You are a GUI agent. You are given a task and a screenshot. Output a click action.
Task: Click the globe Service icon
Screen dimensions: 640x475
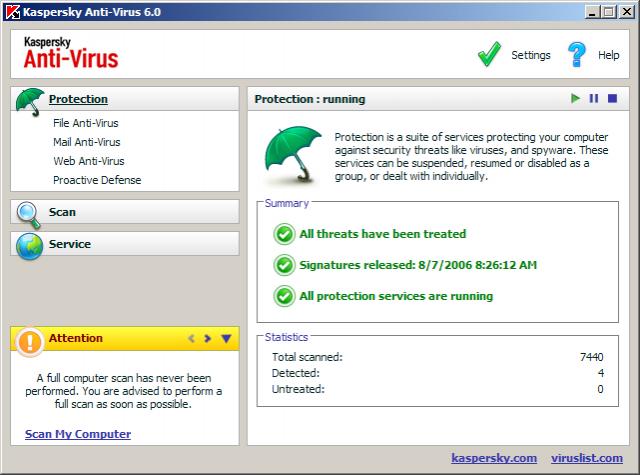click(x=29, y=246)
